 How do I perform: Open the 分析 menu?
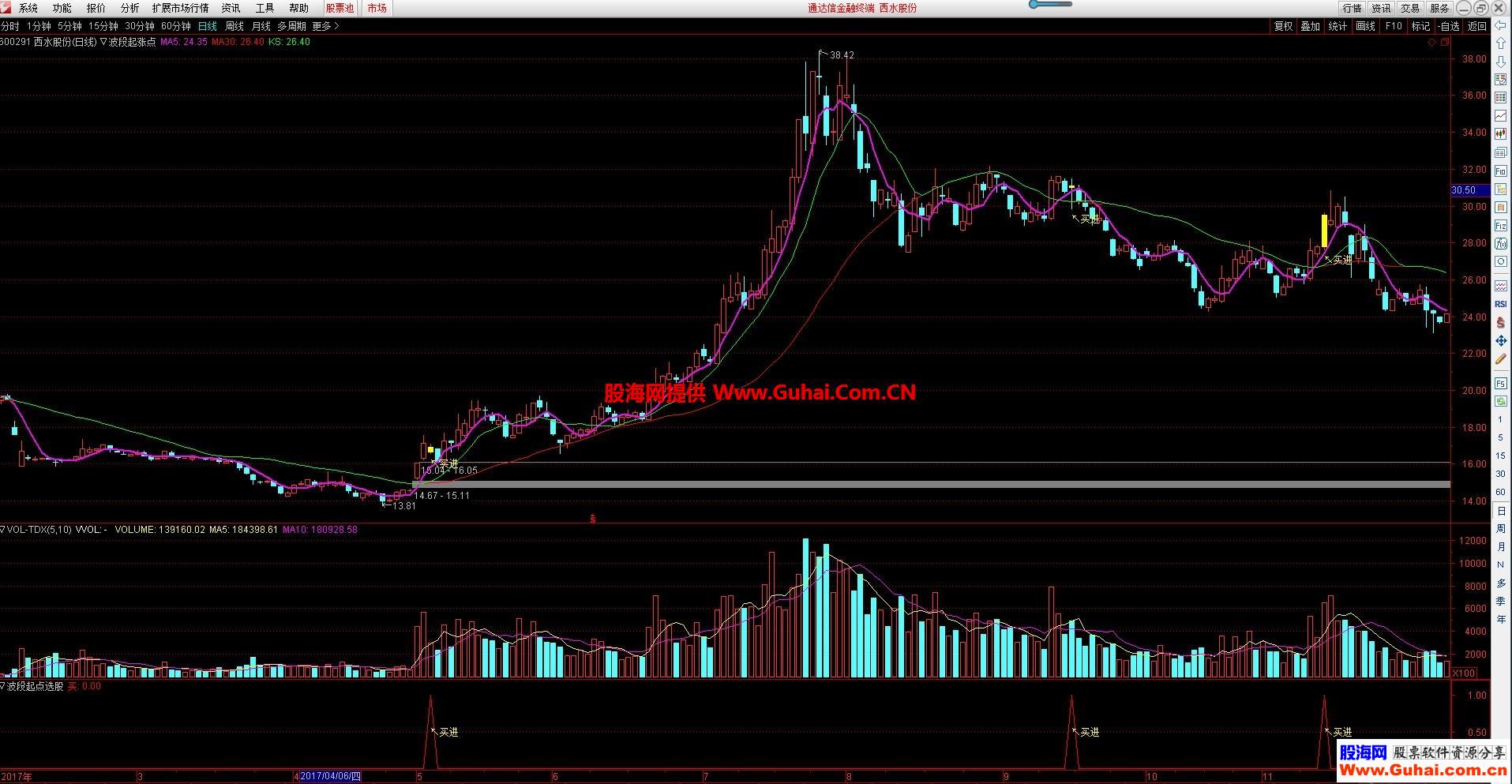pyautogui.click(x=129, y=8)
